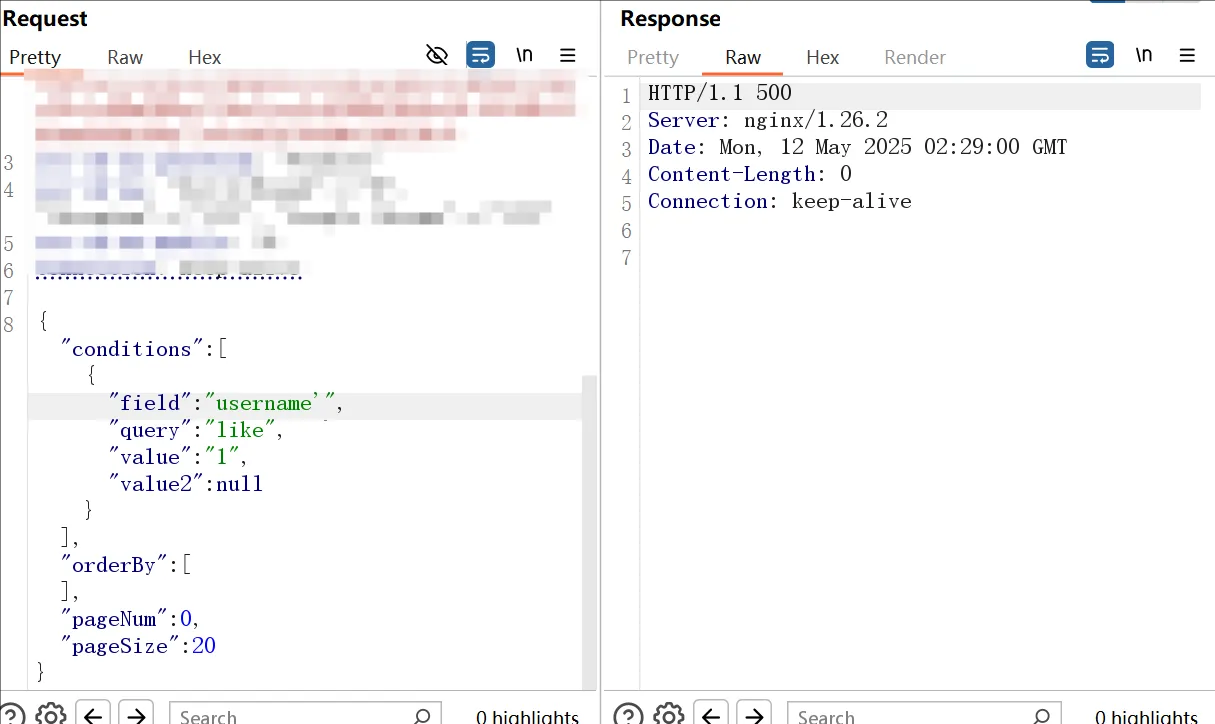Focus the Request pane Search field

point(305,716)
